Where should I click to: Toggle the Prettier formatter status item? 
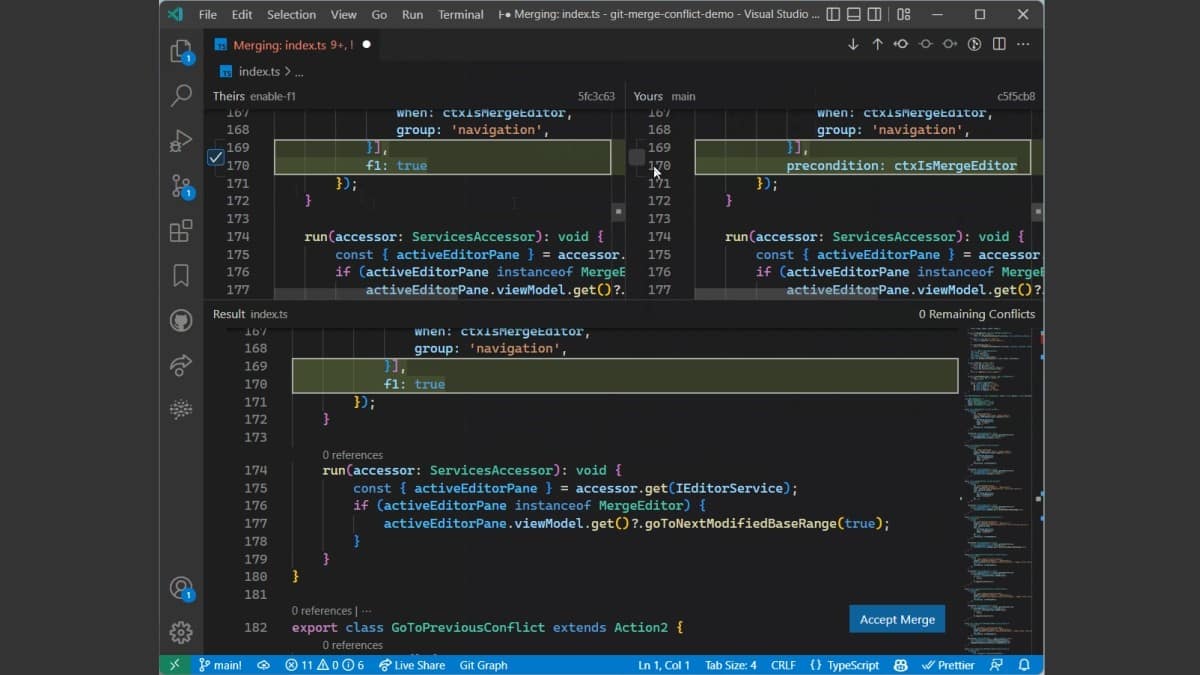[x=948, y=664]
